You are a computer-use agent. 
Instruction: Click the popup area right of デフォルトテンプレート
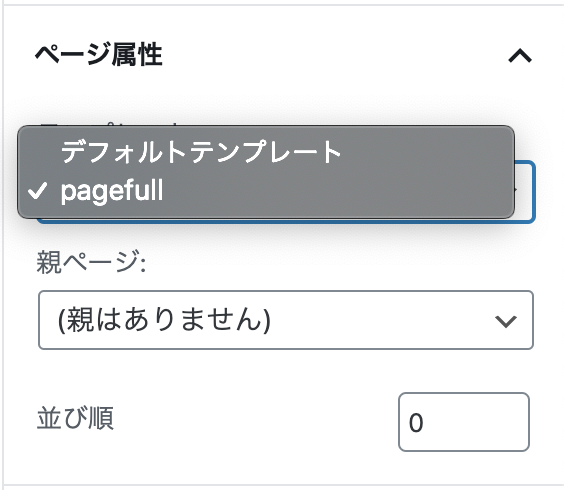427,151
